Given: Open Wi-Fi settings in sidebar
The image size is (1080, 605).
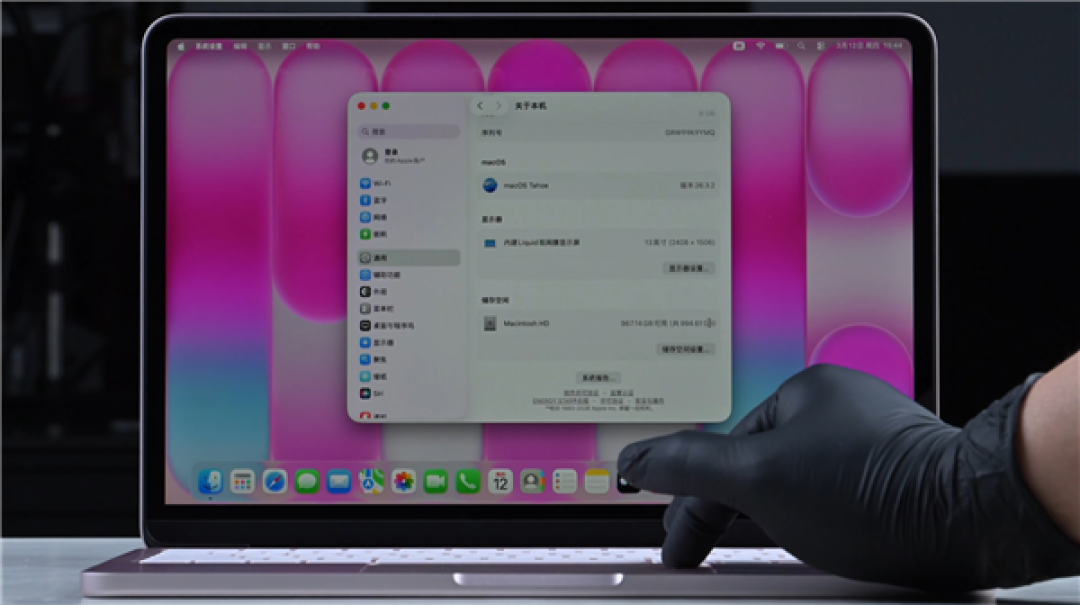Looking at the screenshot, I should (408, 183).
